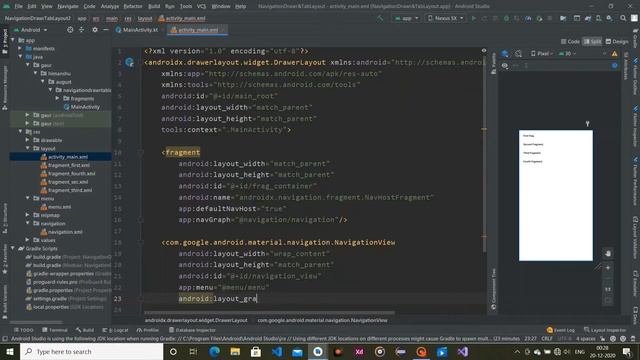Viewport: 640px width, 360px height.
Task: Open the Refactor menu
Action: tap(133, 6)
